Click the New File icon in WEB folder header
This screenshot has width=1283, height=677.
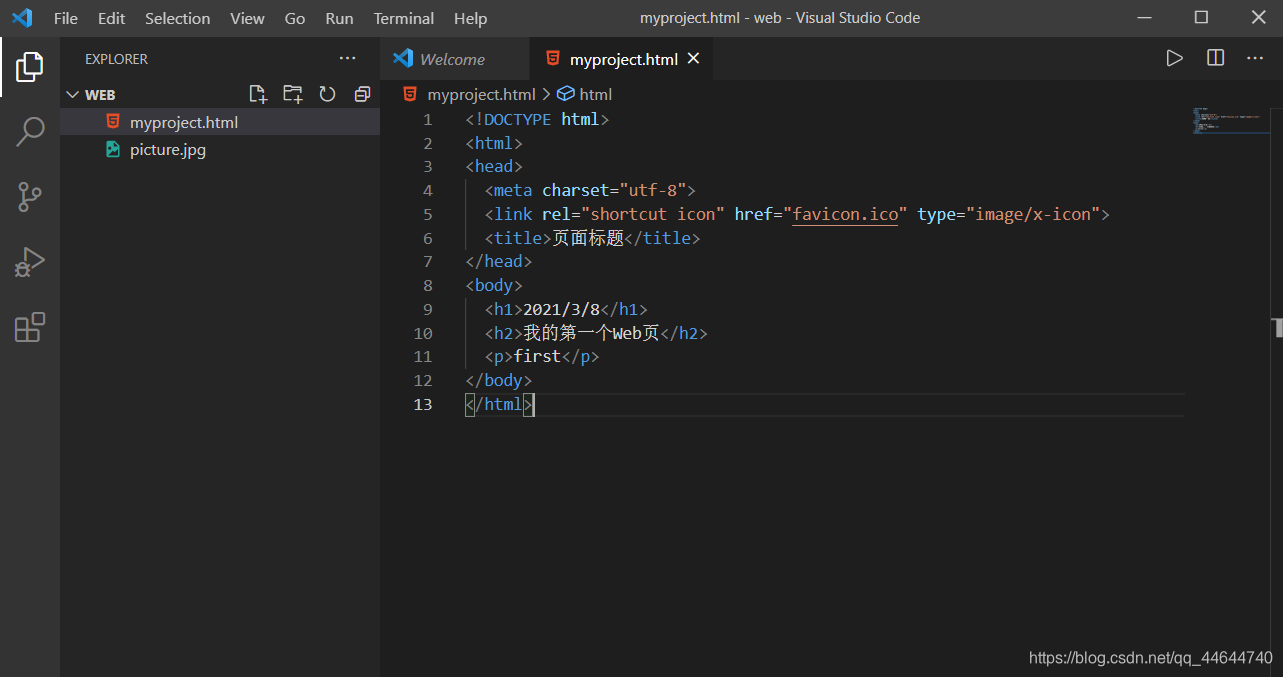tap(258, 94)
